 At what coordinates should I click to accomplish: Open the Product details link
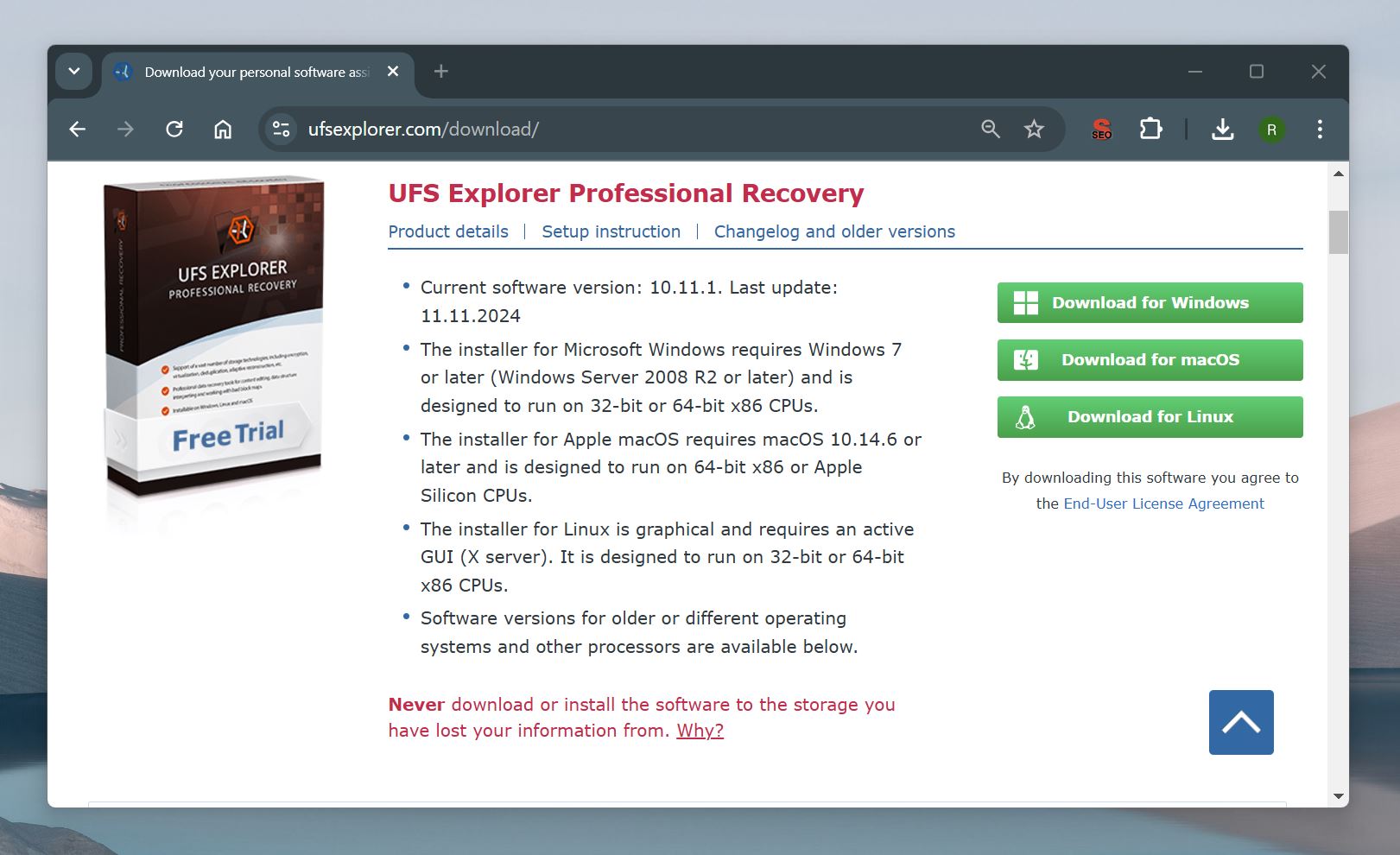(448, 231)
